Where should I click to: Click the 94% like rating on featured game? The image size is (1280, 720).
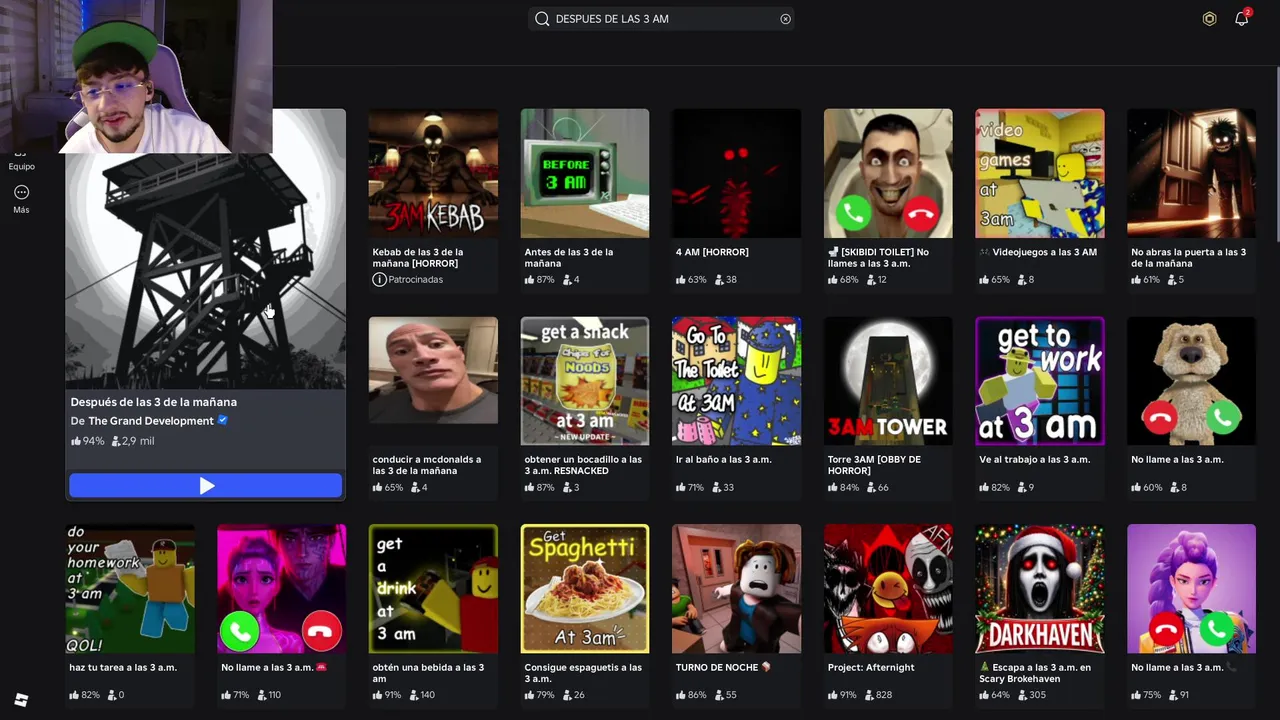(x=88, y=441)
